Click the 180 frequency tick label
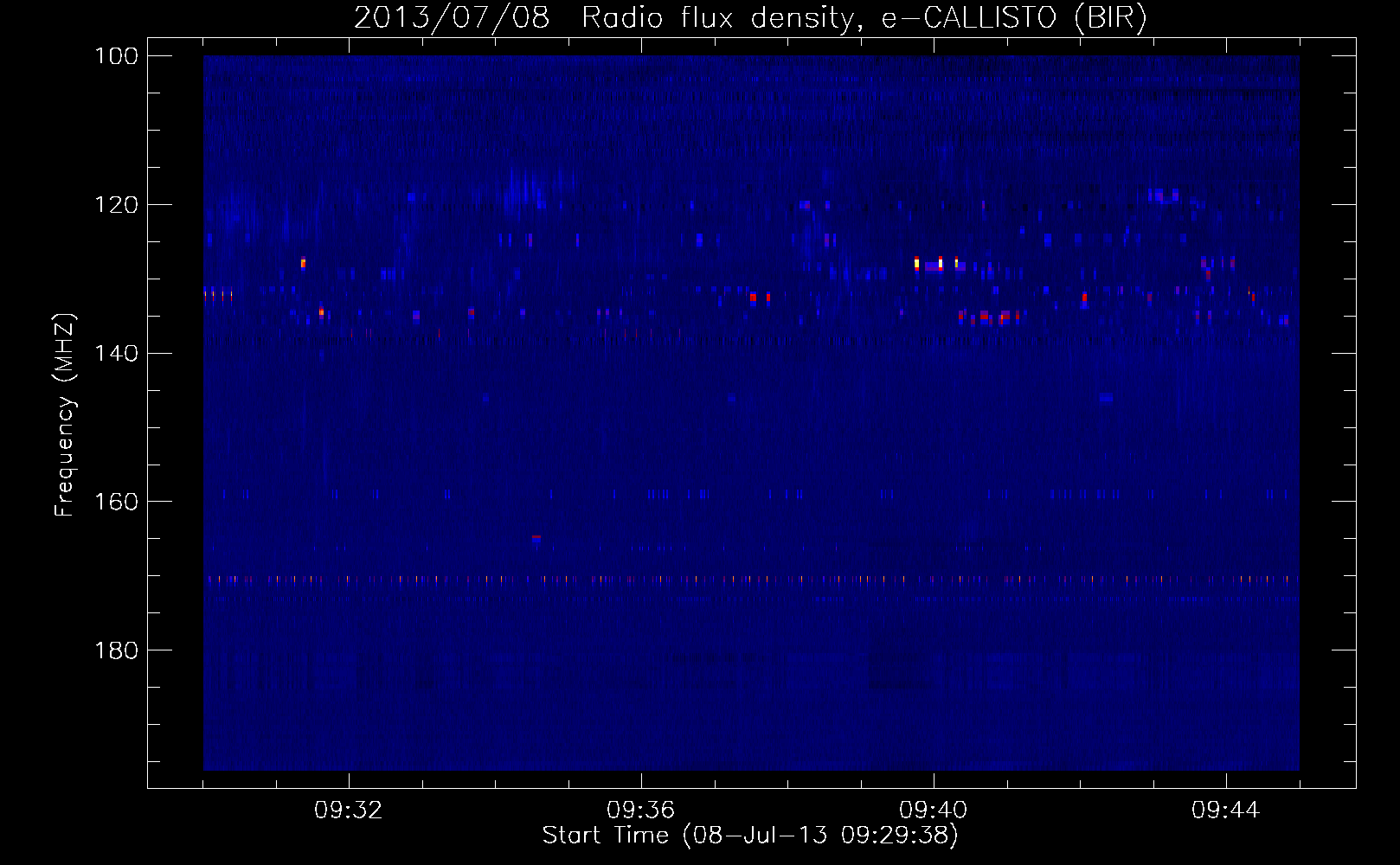1400x865 pixels. (x=117, y=650)
